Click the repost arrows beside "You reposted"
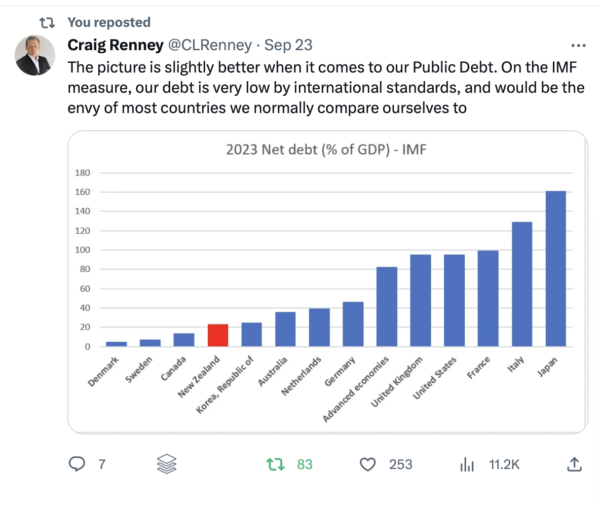The width and height of the screenshot is (600, 505). pos(46,21)
